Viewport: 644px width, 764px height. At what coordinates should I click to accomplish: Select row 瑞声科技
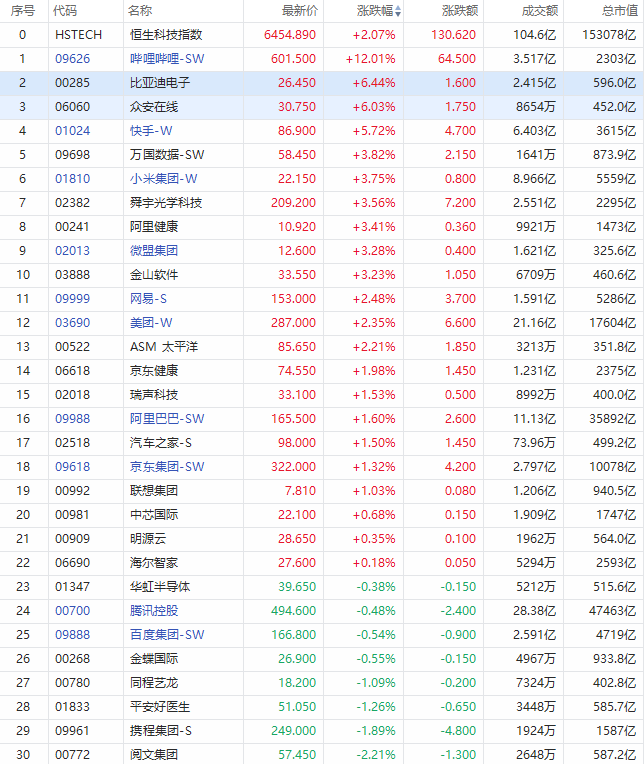tap(322, 395)
